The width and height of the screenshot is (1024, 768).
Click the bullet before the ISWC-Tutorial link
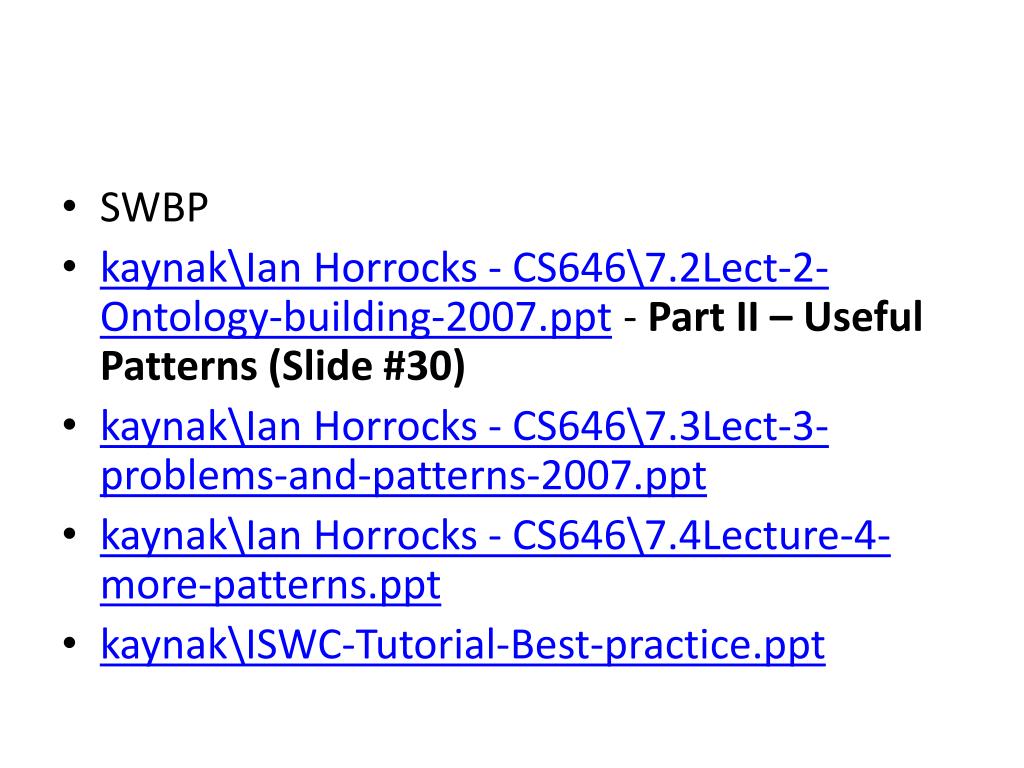click(69, 644)
